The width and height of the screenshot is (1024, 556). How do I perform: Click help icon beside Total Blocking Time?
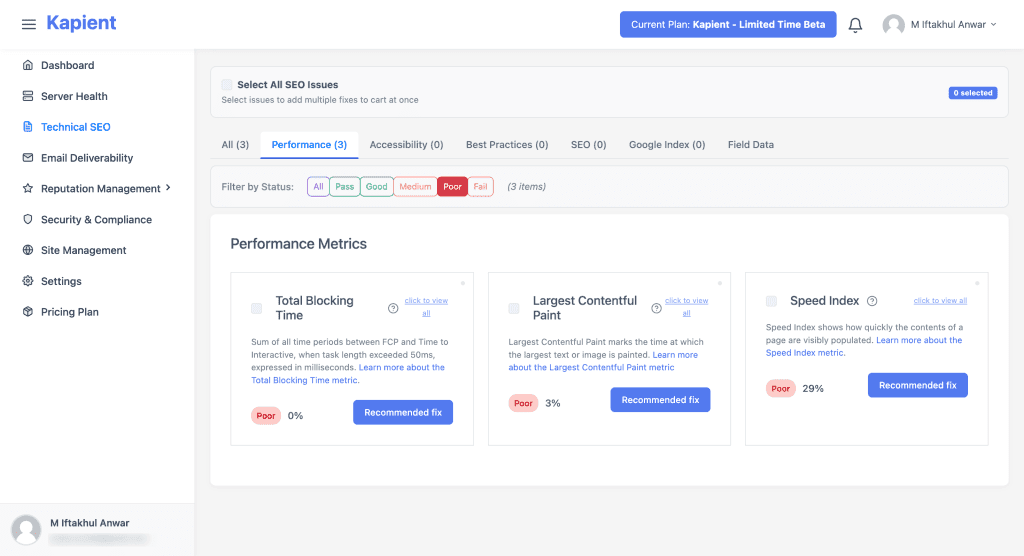(393, 308)
